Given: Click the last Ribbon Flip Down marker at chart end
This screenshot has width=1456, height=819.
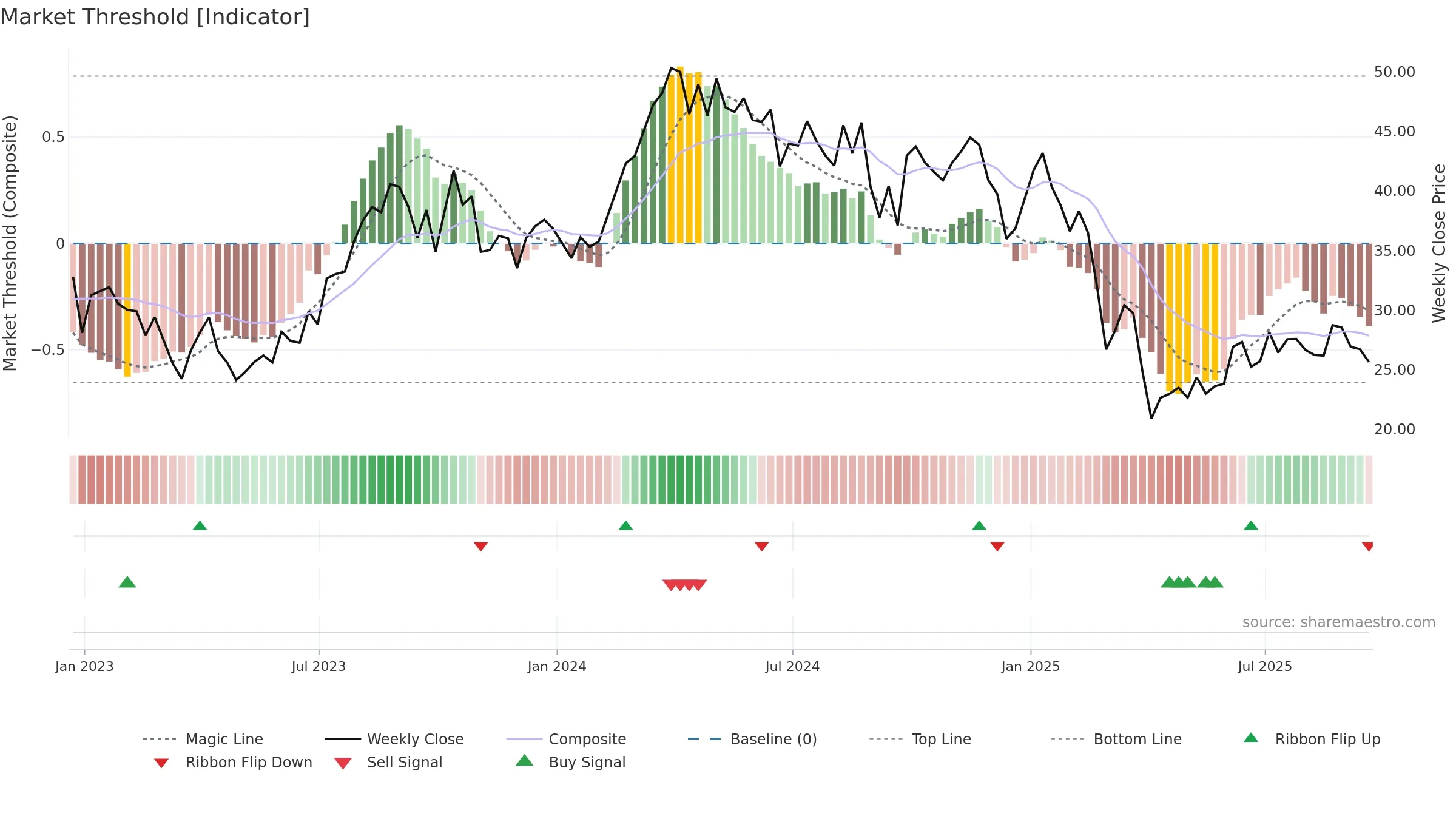Looking at the screenshot, I should click(1367, 547).
